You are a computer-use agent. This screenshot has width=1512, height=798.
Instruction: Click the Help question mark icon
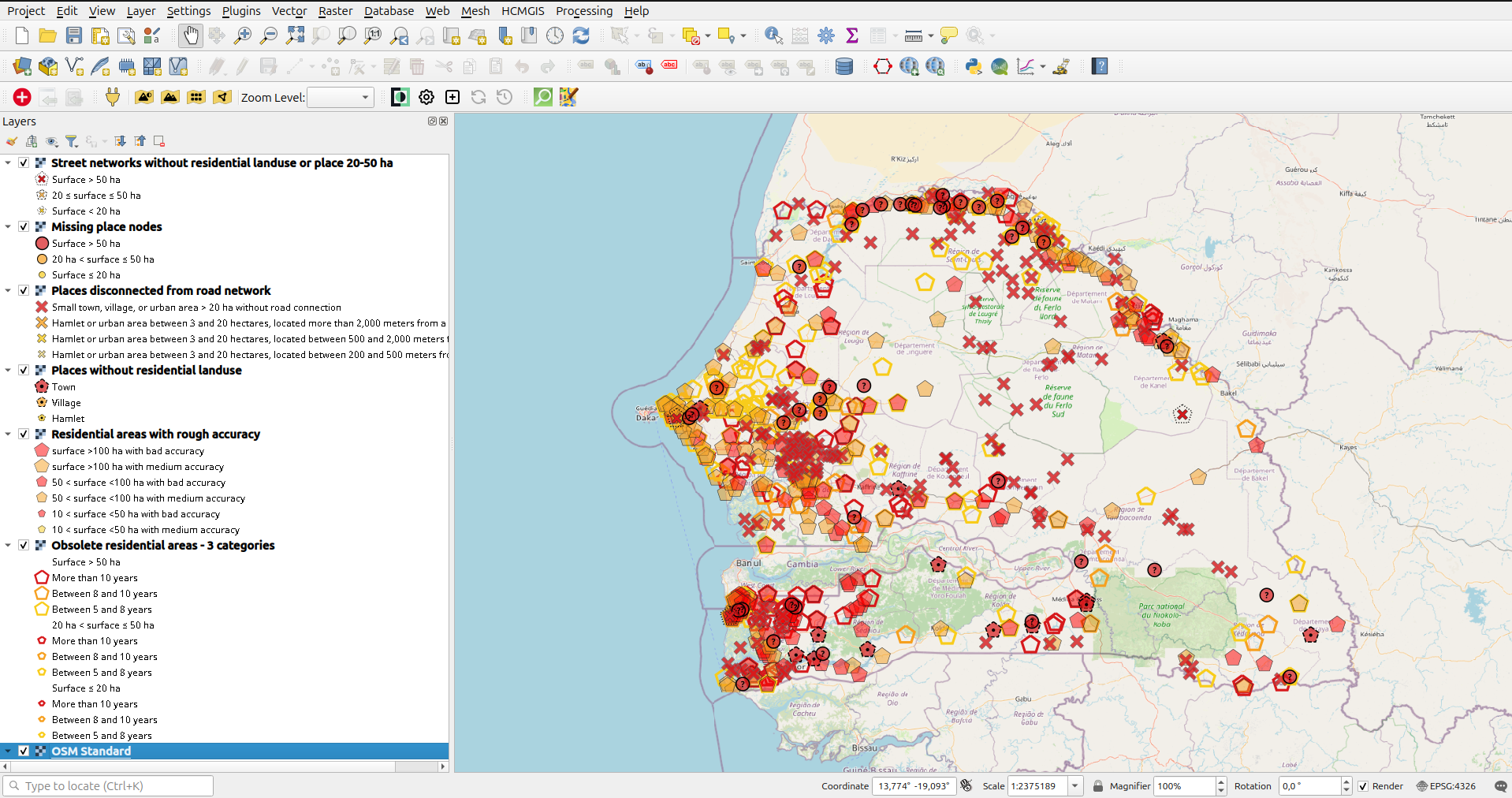coord(1100,67)
